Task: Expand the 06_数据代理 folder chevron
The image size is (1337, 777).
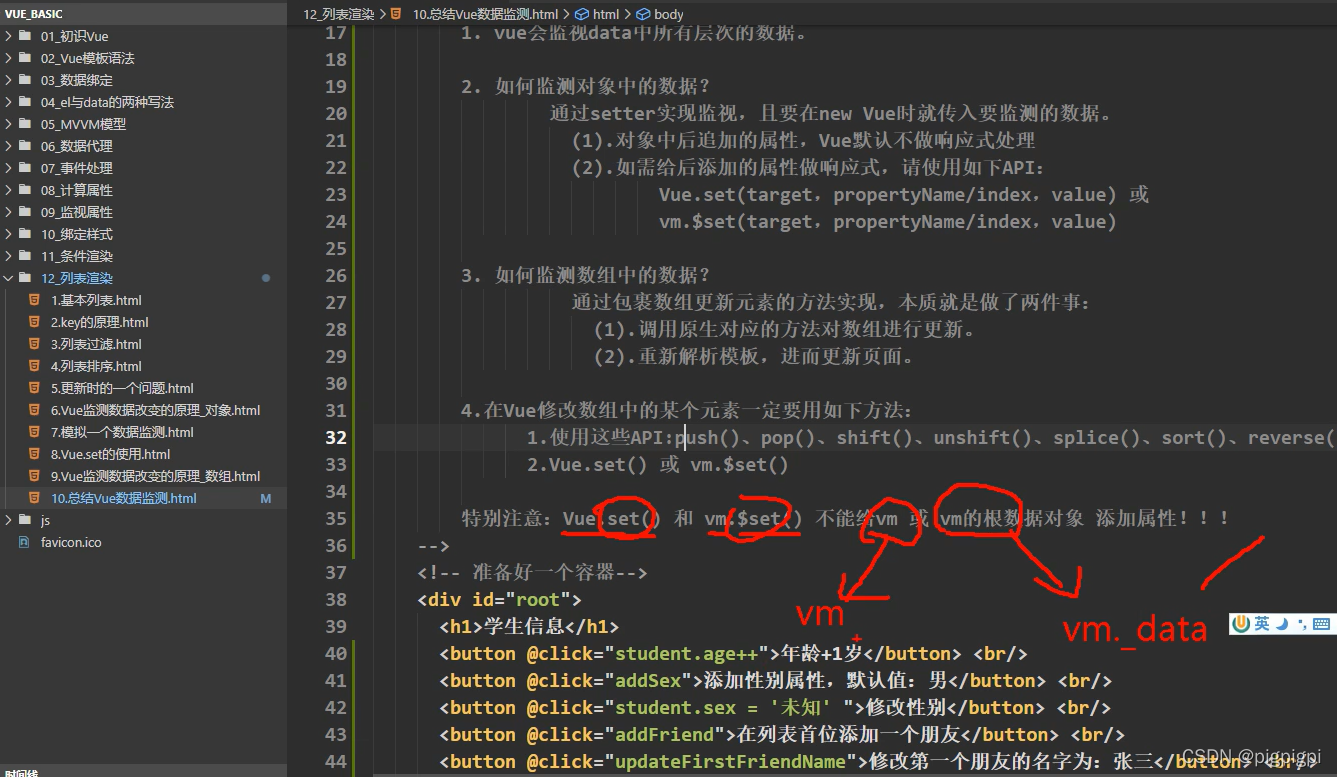Action: (x=9, y=146)
